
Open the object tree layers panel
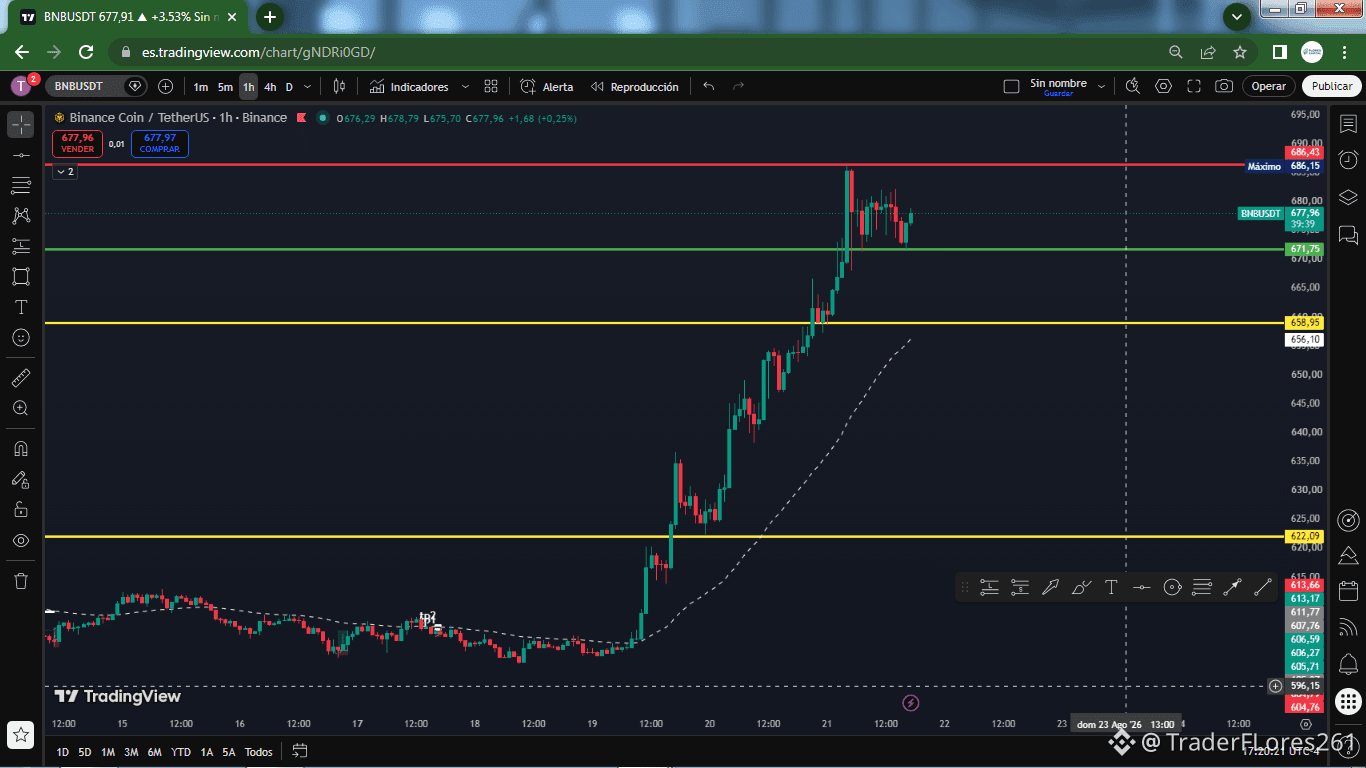click(1348, 197)
